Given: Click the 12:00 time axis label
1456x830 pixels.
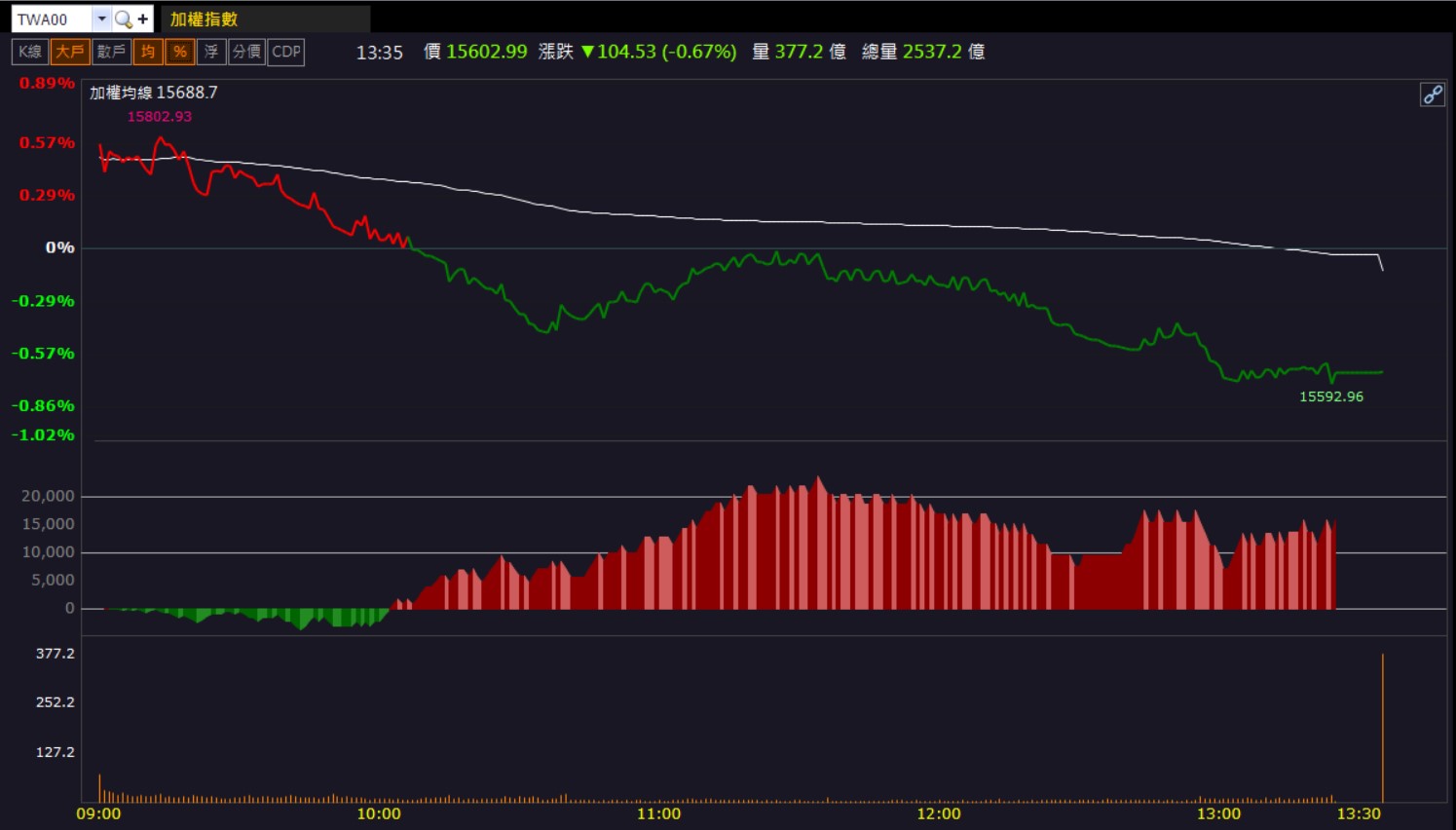Looking at the screenshot, I should (939, 814).
